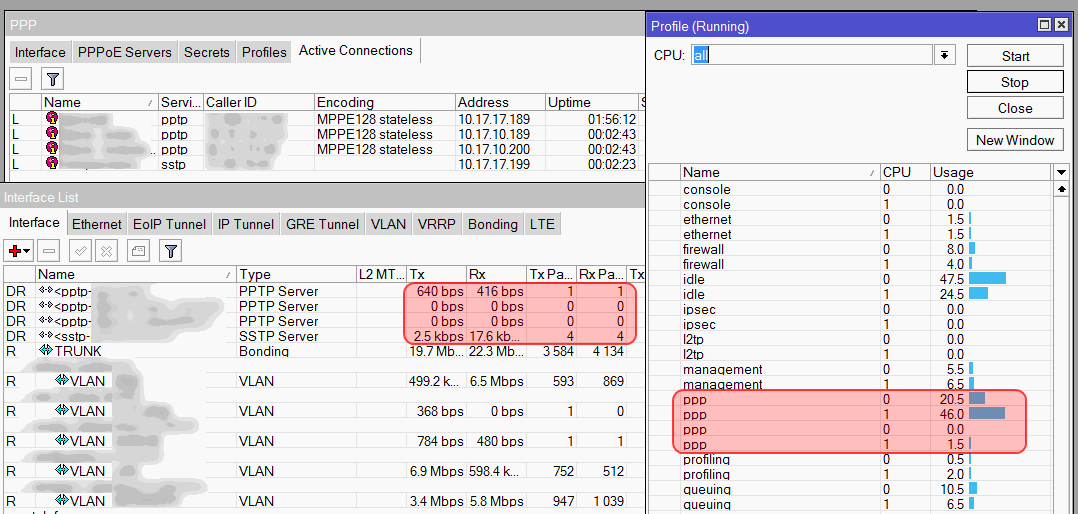Open the GRE Tunnel tab
Screen dimensions: 1078x514
[322, 224]
